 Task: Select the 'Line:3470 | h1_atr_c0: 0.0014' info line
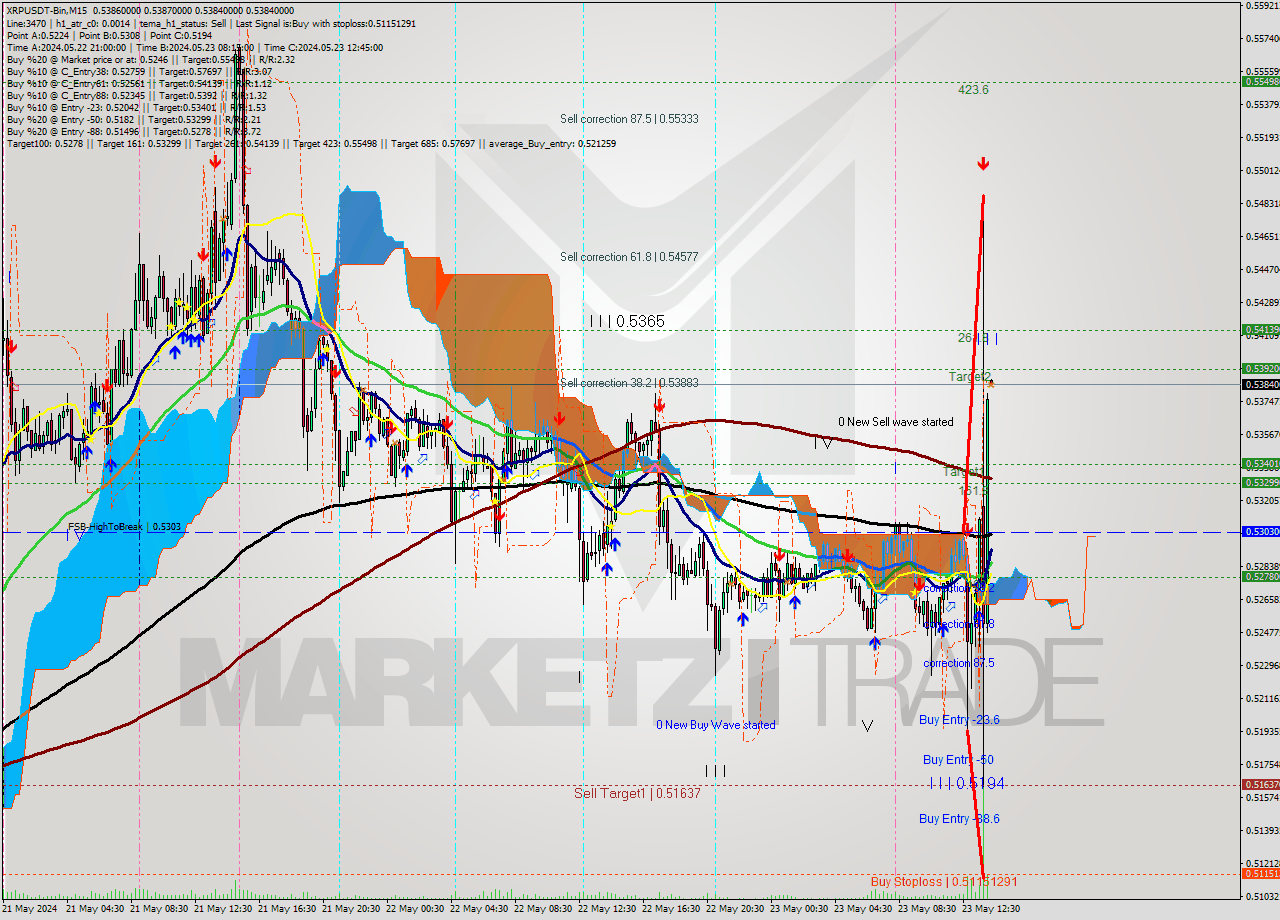(211, 23)
